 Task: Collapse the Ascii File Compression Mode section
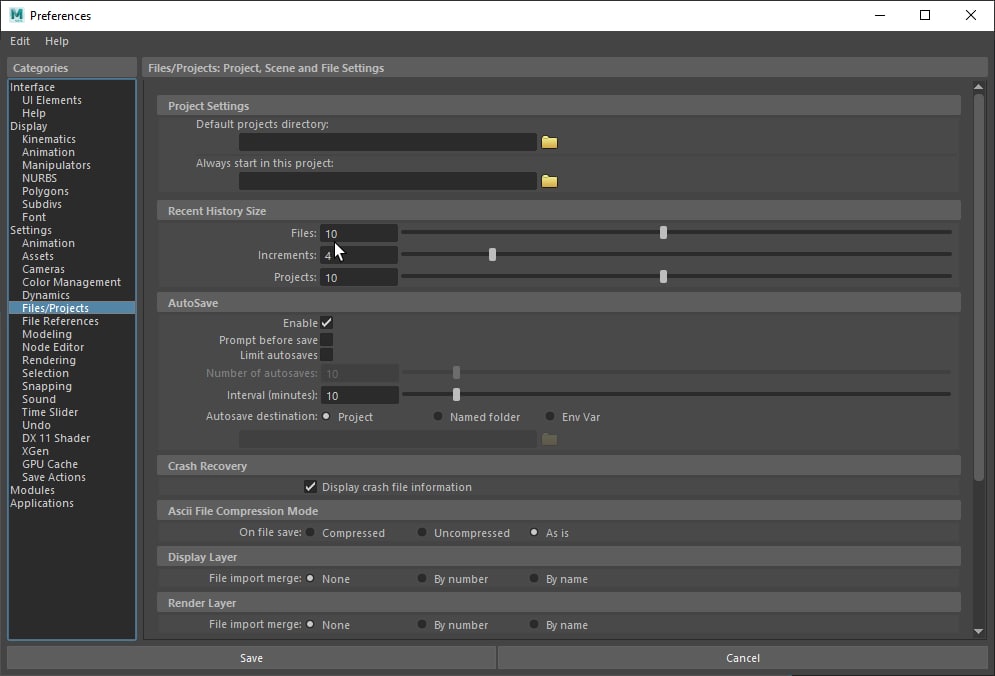pos(559,511)
